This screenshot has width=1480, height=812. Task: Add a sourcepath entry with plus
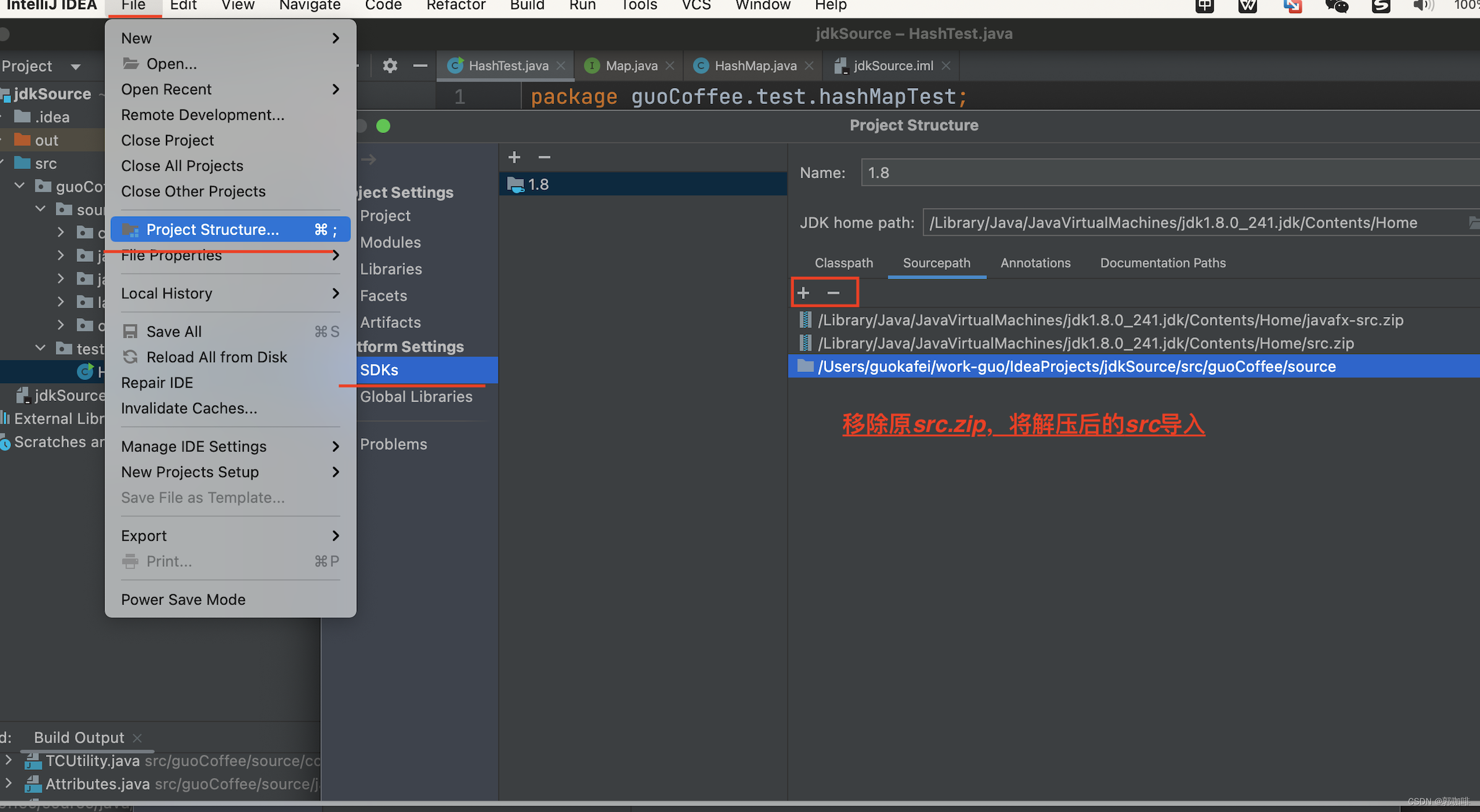[x=803, y=293]
